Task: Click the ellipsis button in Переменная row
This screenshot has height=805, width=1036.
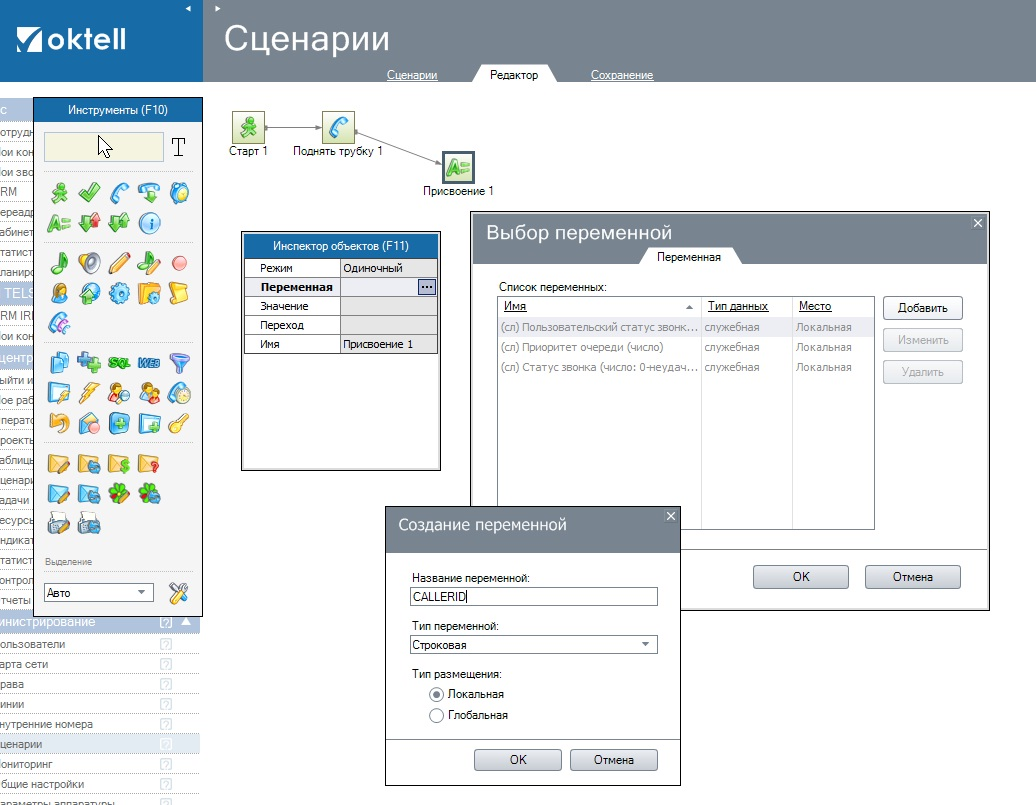Action: 427,287
